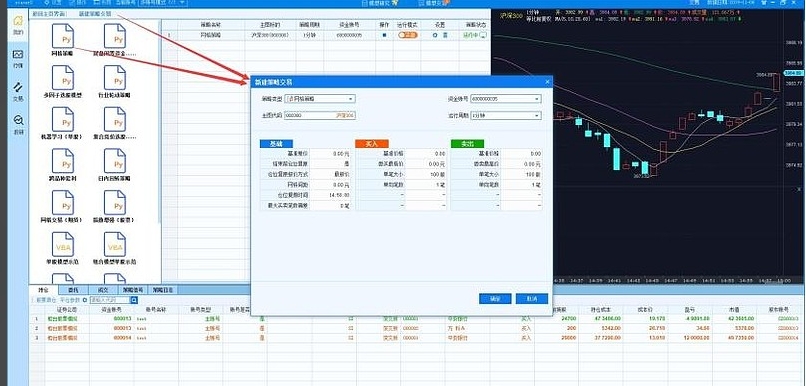Expand the 策略类型 strategy type dropdown
The height and width of the screenshot is (386, 806).
pos(320,99)
